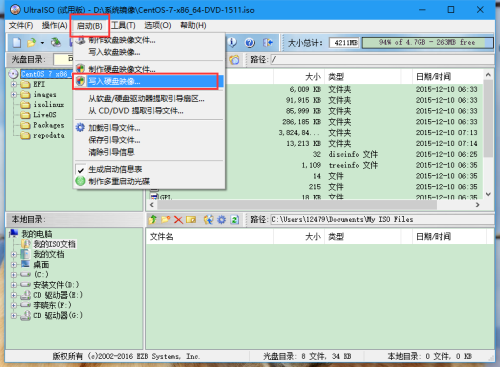Expand the CD 驱动器(G:) node

[x=14, y=315]
